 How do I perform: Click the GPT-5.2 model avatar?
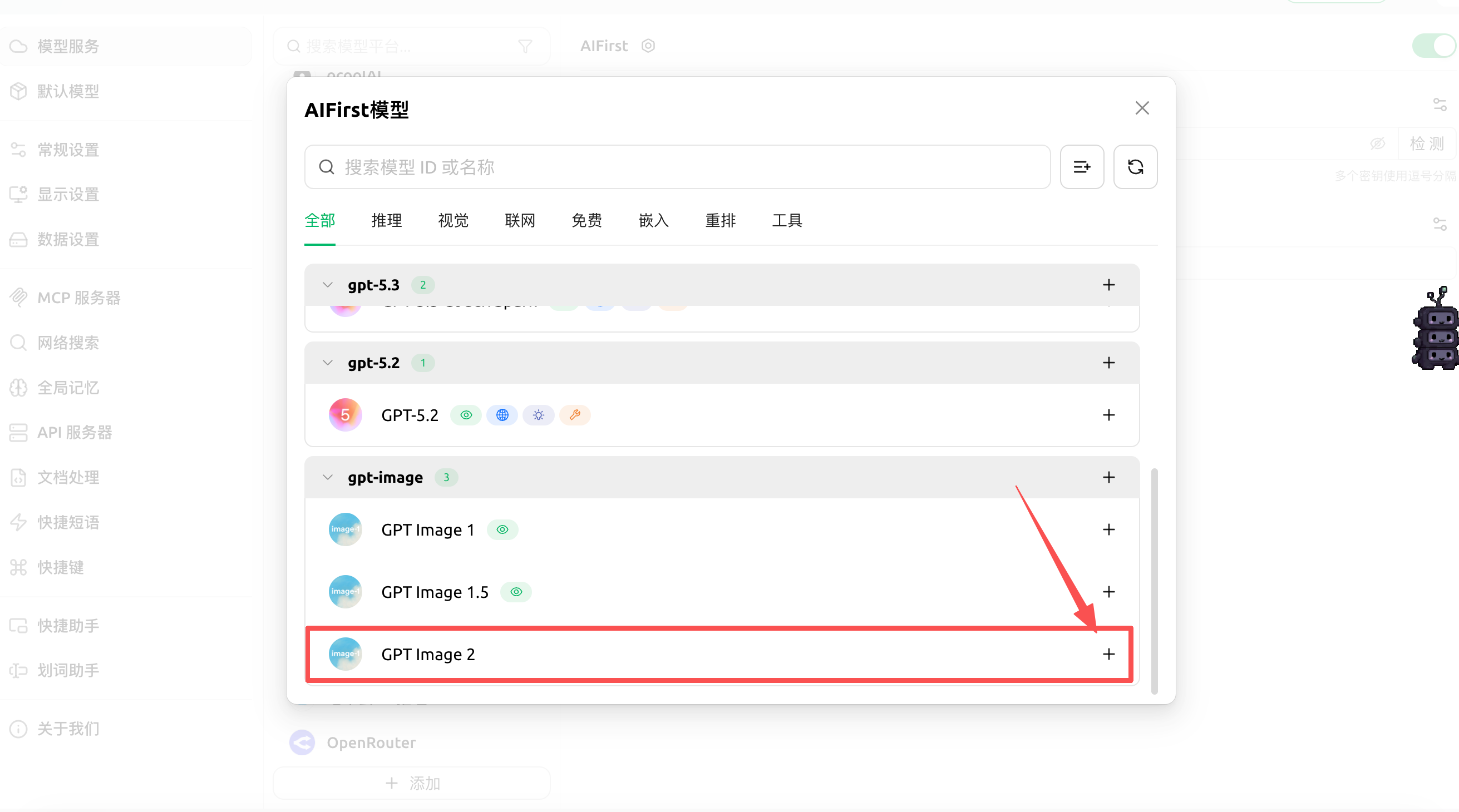point(345,415)
